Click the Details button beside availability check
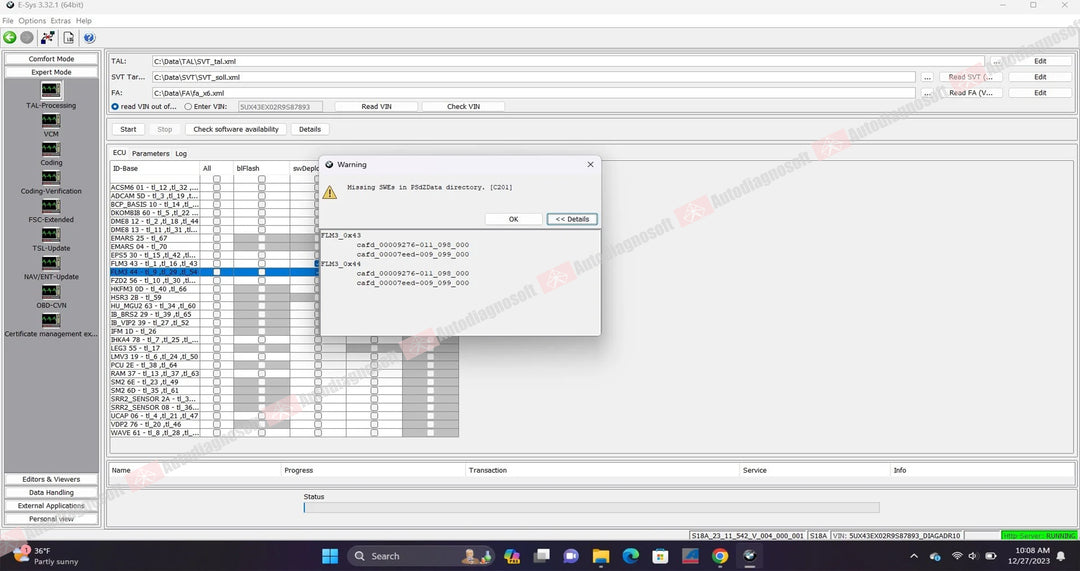This screenshot has width=1080, height=571. [x=310, y=129]
